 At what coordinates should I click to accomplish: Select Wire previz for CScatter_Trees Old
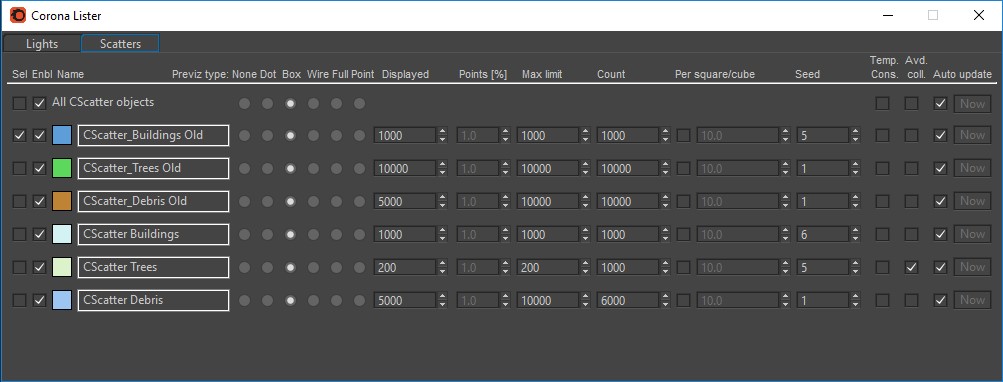(313, 168)
